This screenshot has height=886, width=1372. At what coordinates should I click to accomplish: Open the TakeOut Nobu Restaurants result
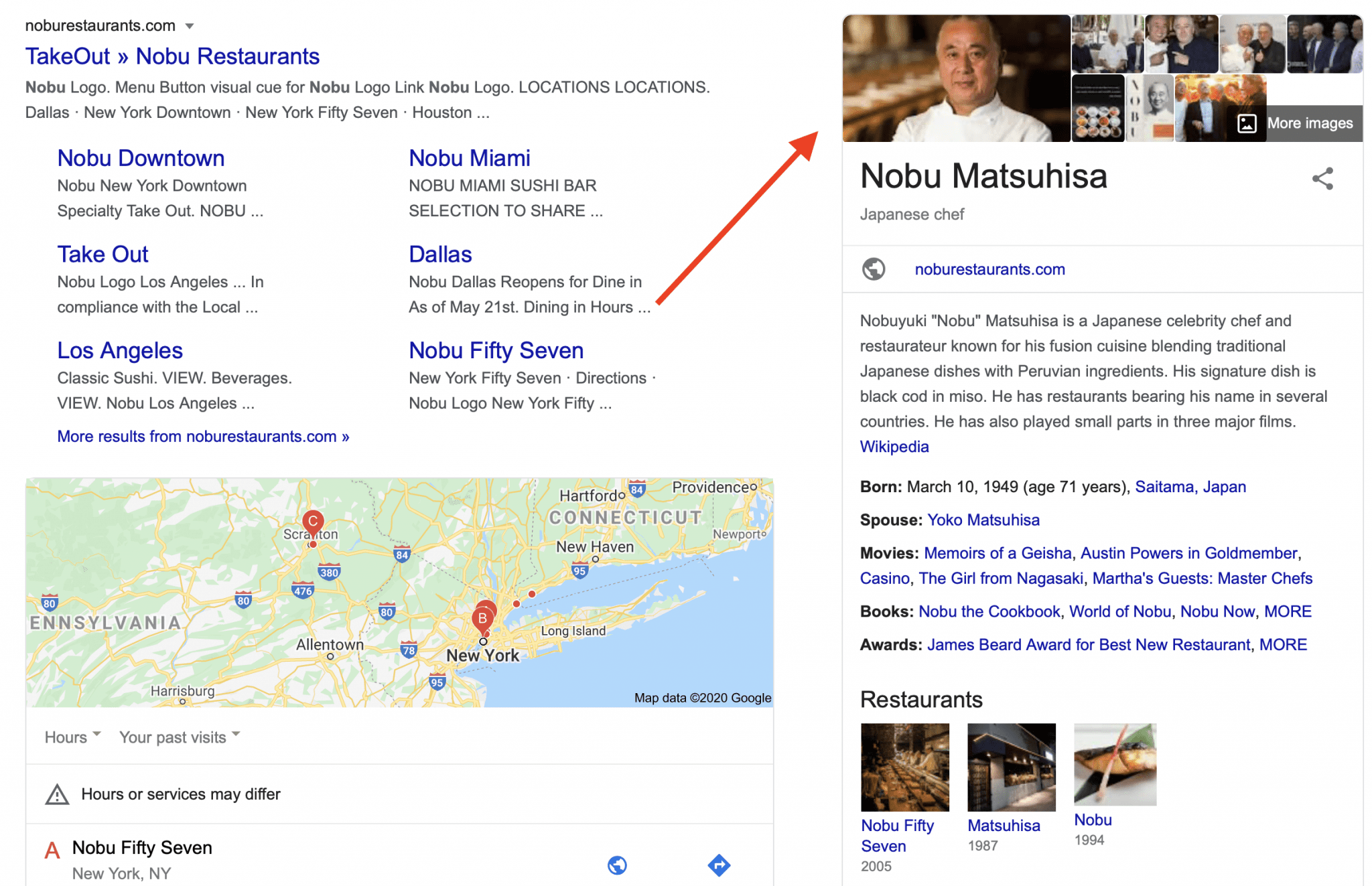(x=172, y=56)
